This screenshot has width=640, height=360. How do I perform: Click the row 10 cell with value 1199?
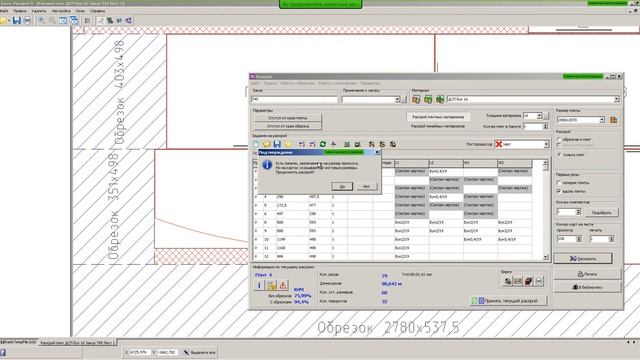pos(291,240)
